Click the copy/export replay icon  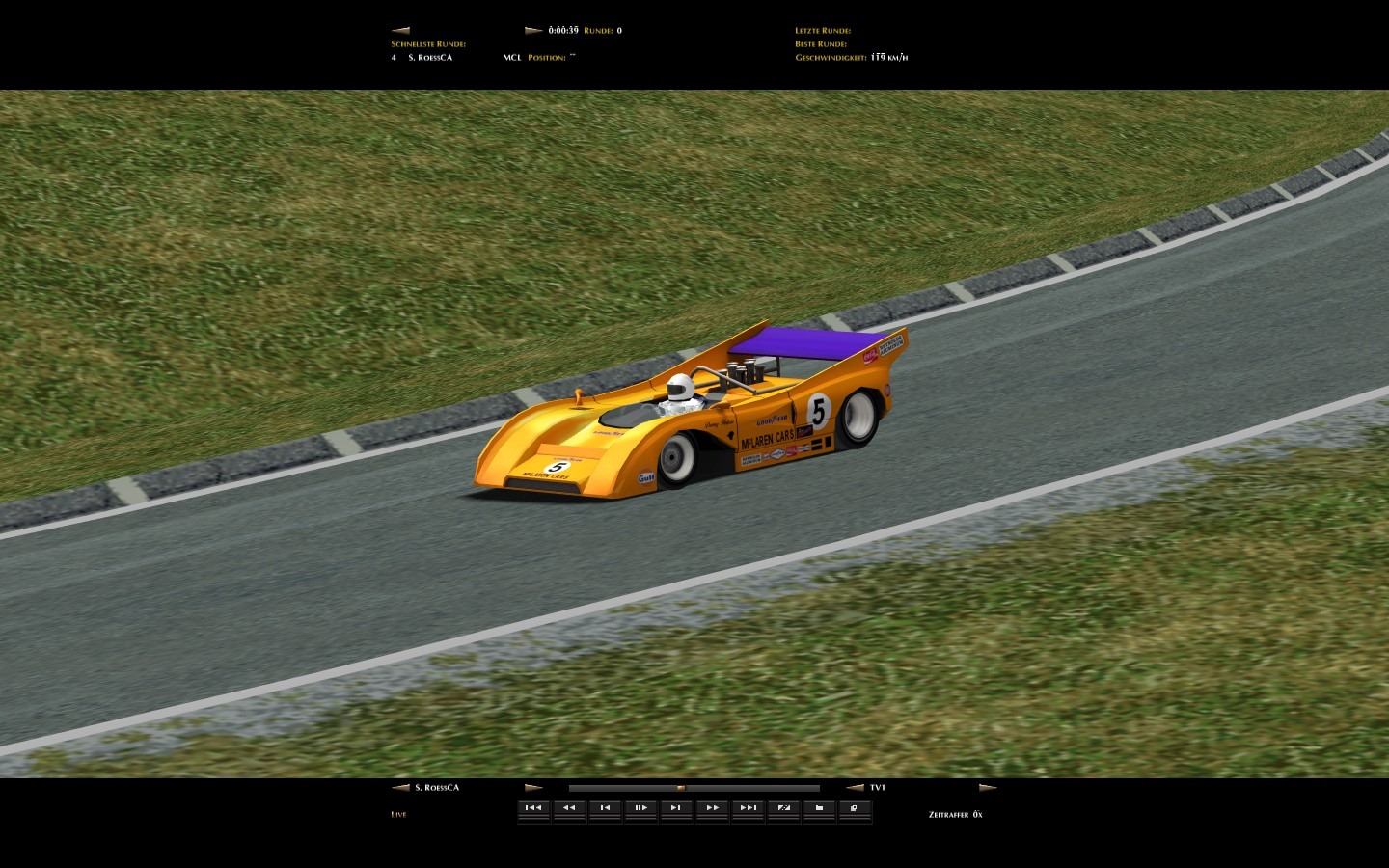click(x=855, y=810)
